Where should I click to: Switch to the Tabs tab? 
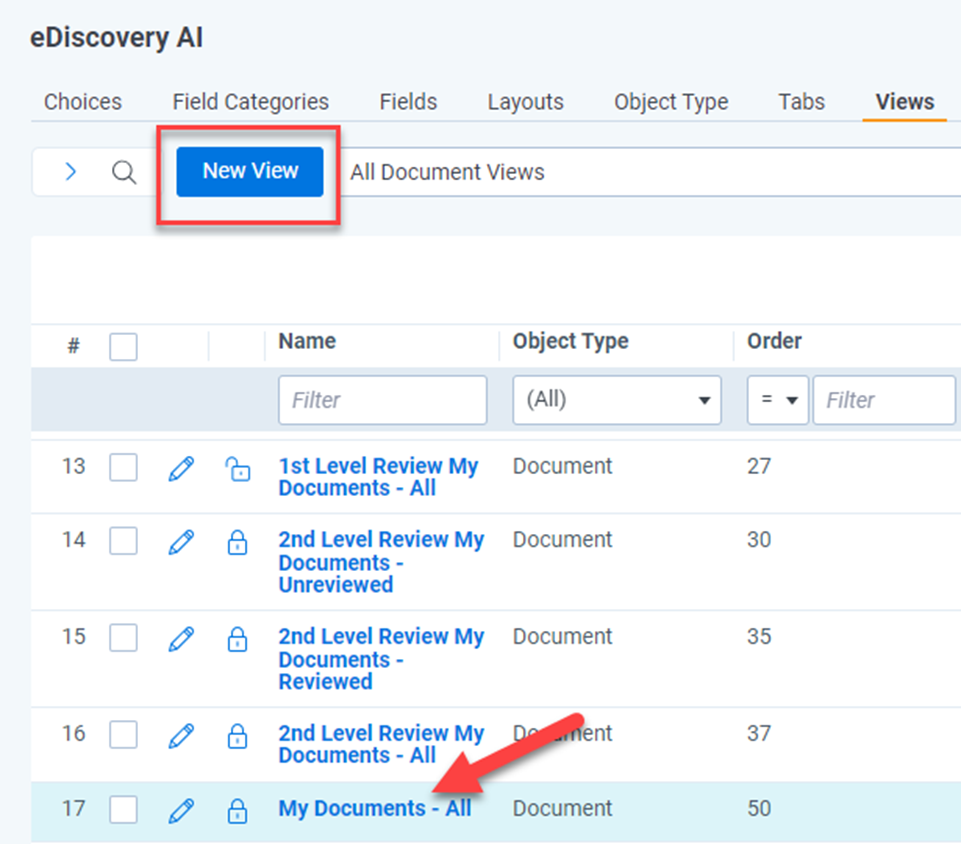(802, 102)
